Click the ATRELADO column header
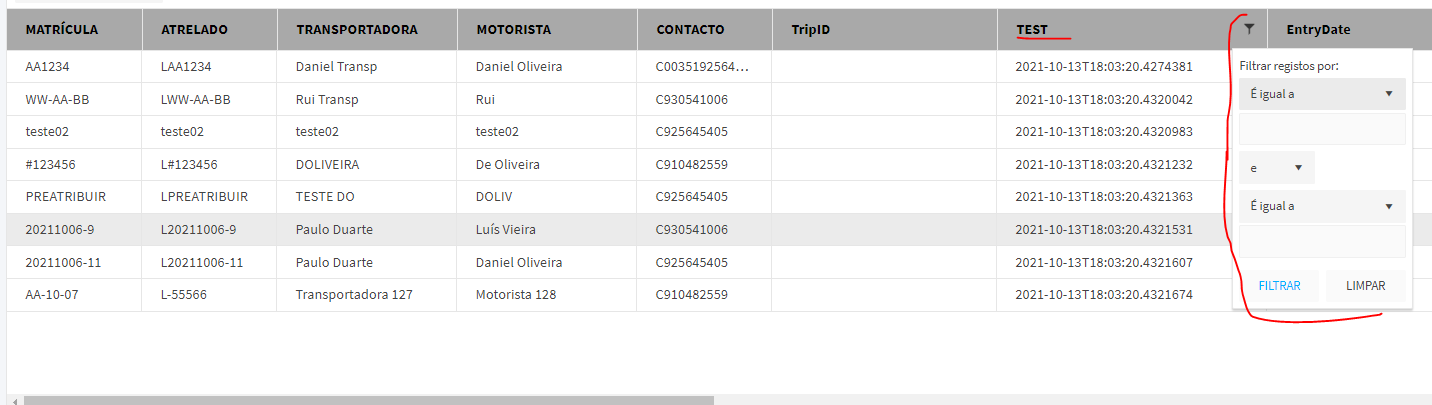1432x405 pixels. click(x=194, y=30)
